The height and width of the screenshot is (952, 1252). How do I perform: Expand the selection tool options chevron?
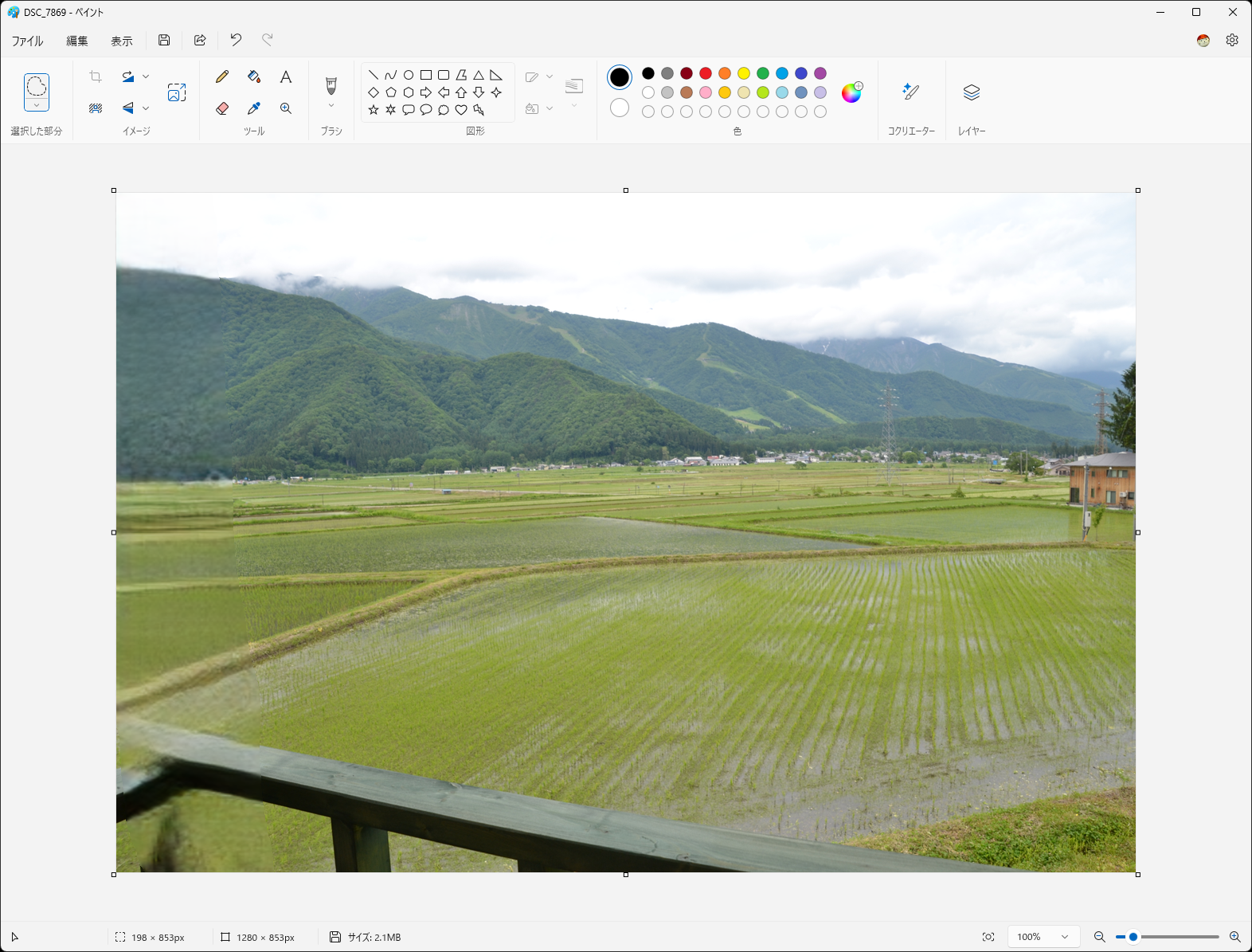pyautogui.click(x=37, y=105)
